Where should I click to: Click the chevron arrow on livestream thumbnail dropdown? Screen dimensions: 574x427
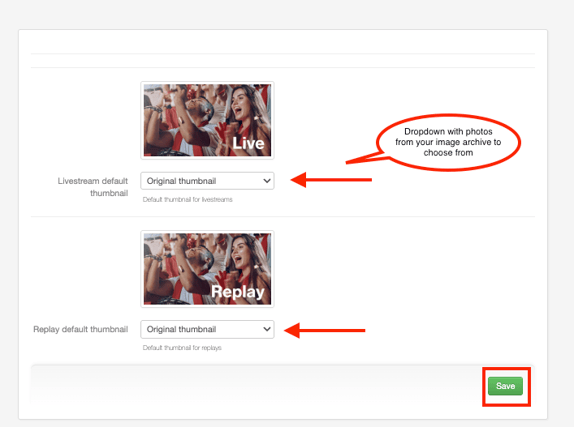(x=267, y=181)
